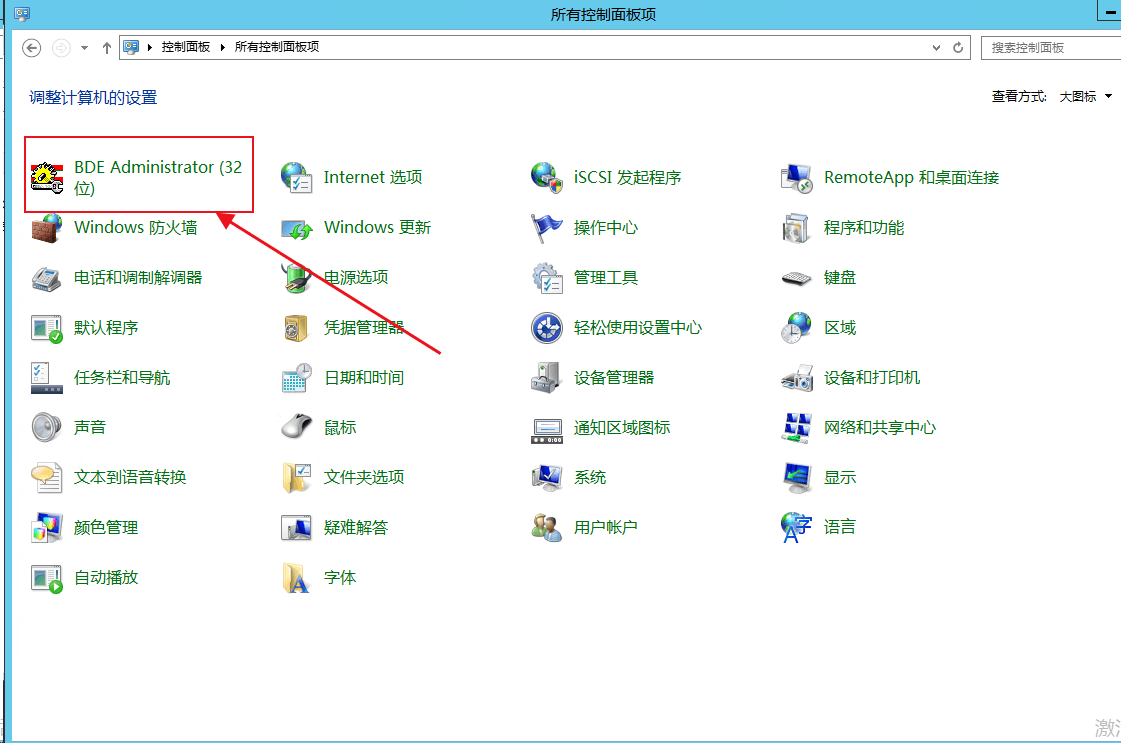Screen dimensions: 1121x743
Task: Open recent locations dropdown arrow
Action: (x=84, y=48)
